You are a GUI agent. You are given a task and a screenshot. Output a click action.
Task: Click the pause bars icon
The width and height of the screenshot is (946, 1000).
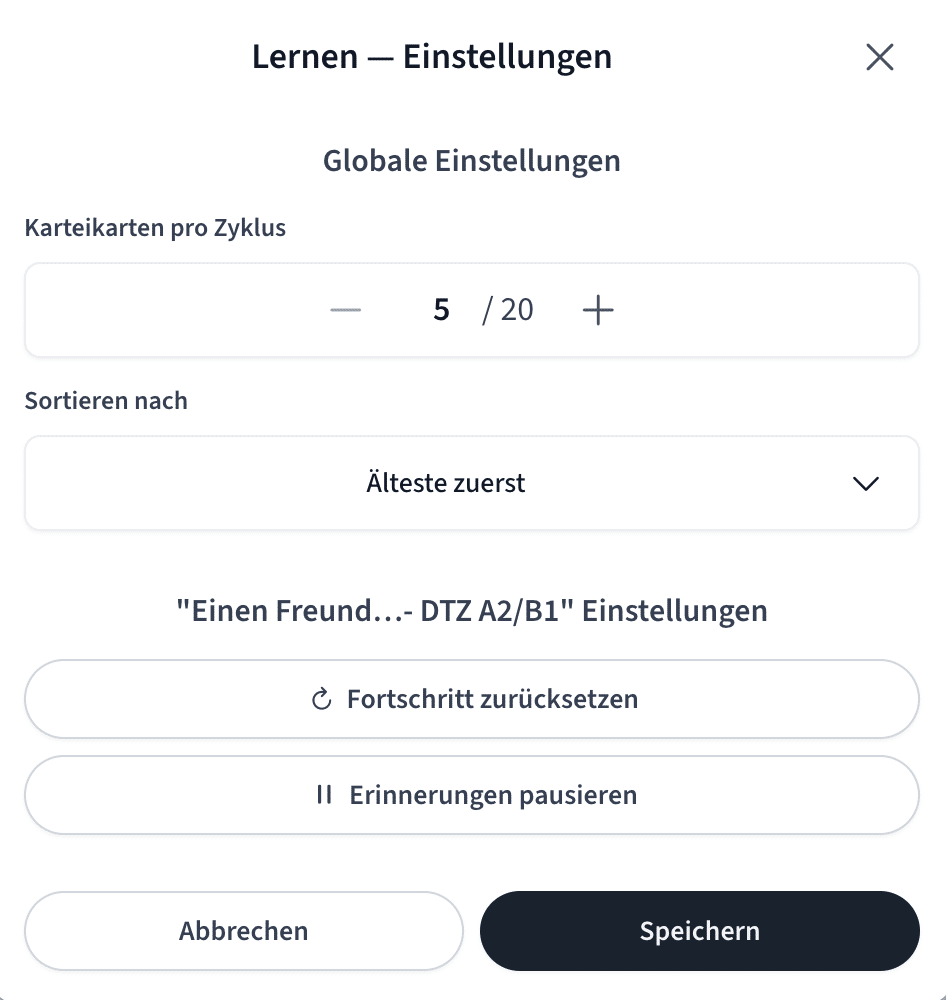click(x=323, y=795)
